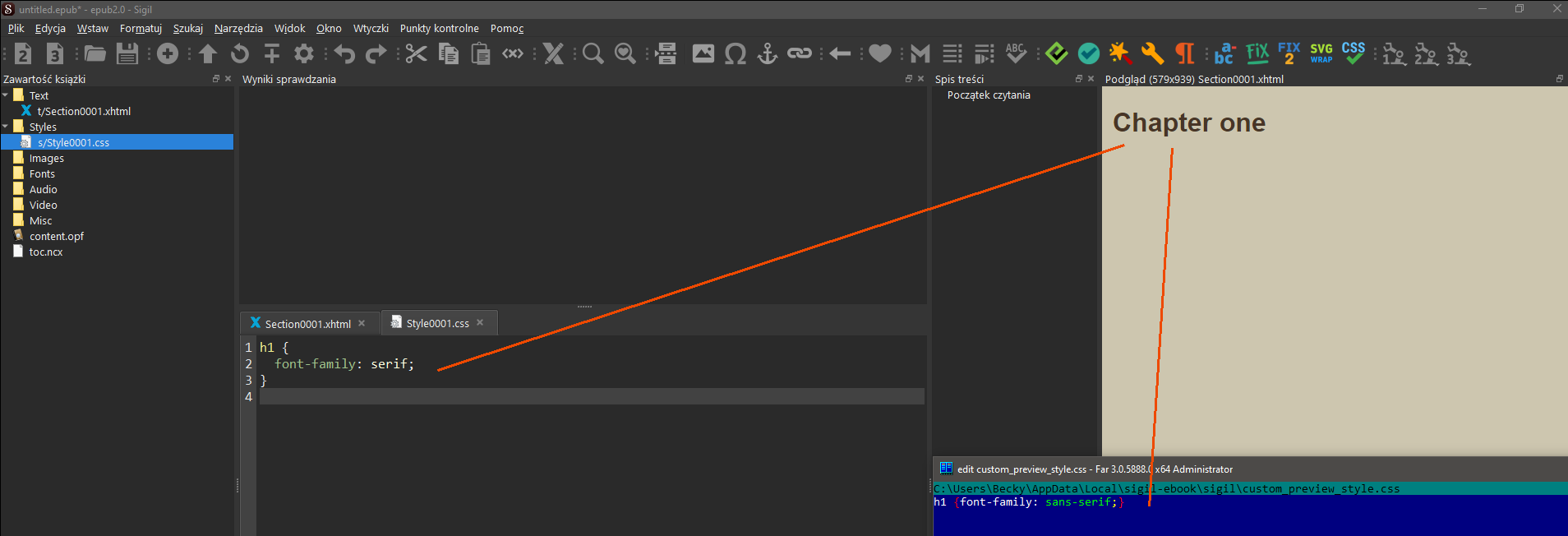Select the Fonts folder

point(42,173)
